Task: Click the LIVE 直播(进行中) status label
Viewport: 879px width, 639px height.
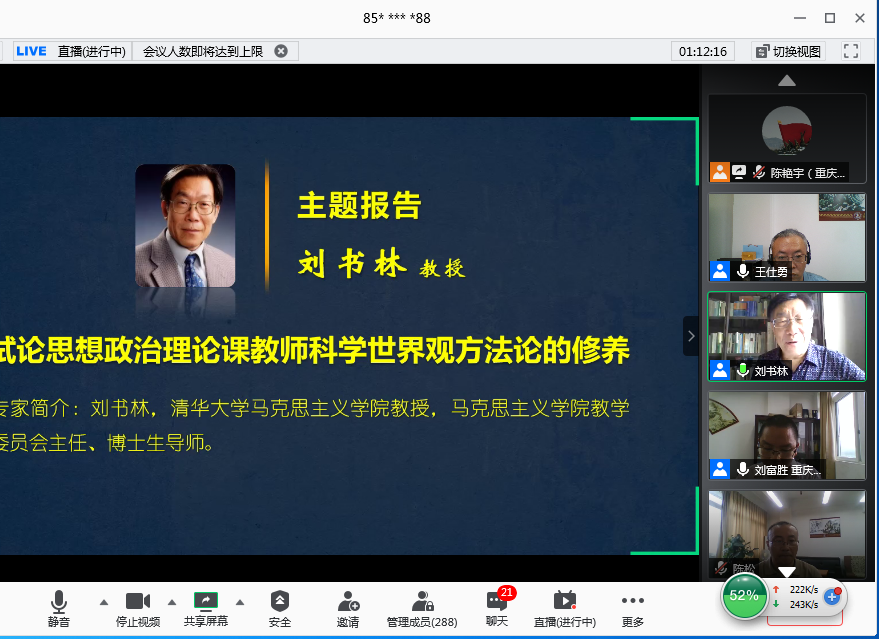Action: click(71, 51)
